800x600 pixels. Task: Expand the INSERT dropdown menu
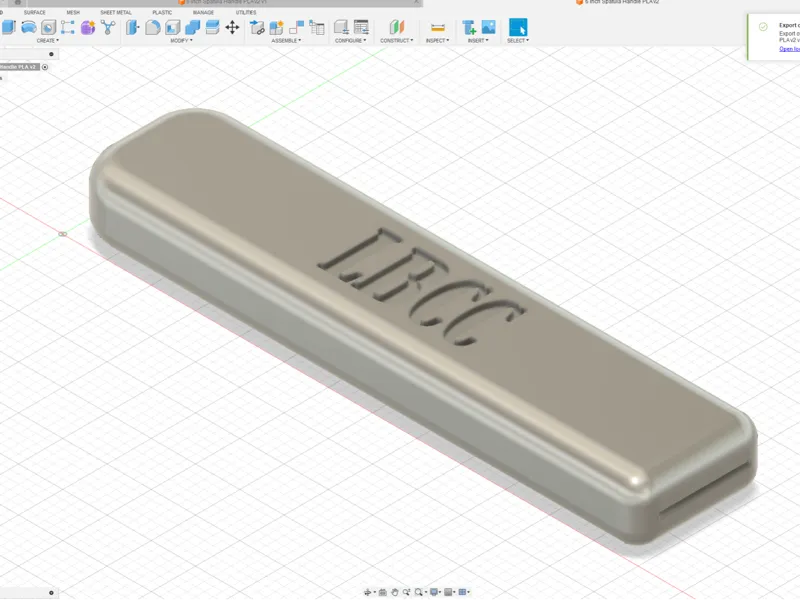(478, 40)
